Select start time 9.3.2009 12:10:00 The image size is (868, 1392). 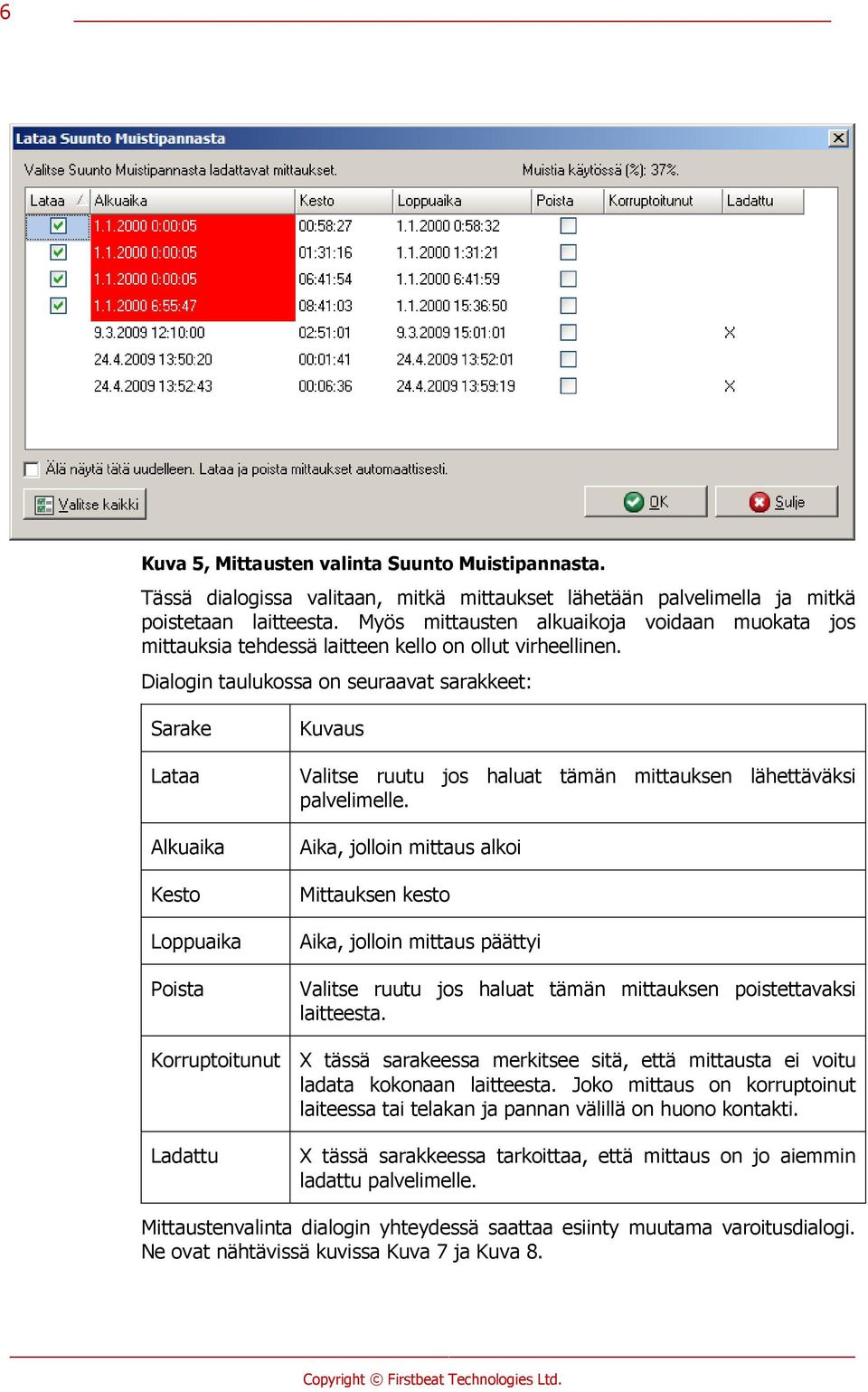tap(149, 333)
